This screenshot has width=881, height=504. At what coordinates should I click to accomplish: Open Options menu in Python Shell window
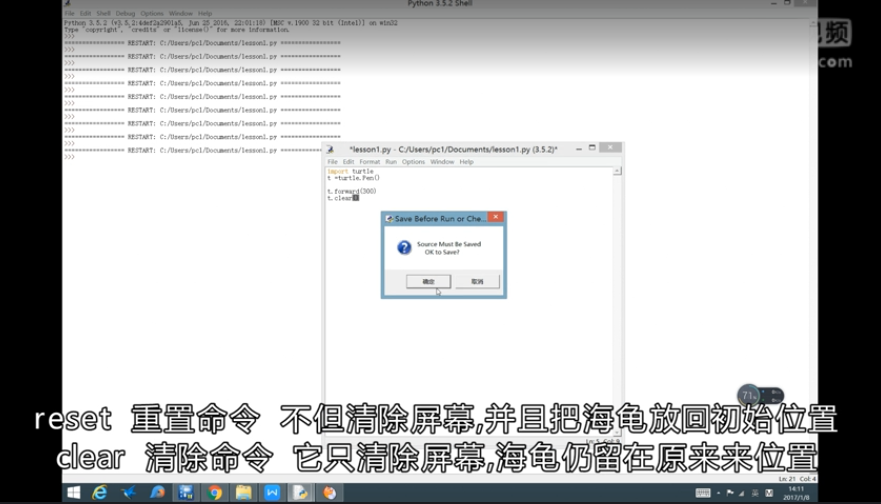[x=152, y=13]
